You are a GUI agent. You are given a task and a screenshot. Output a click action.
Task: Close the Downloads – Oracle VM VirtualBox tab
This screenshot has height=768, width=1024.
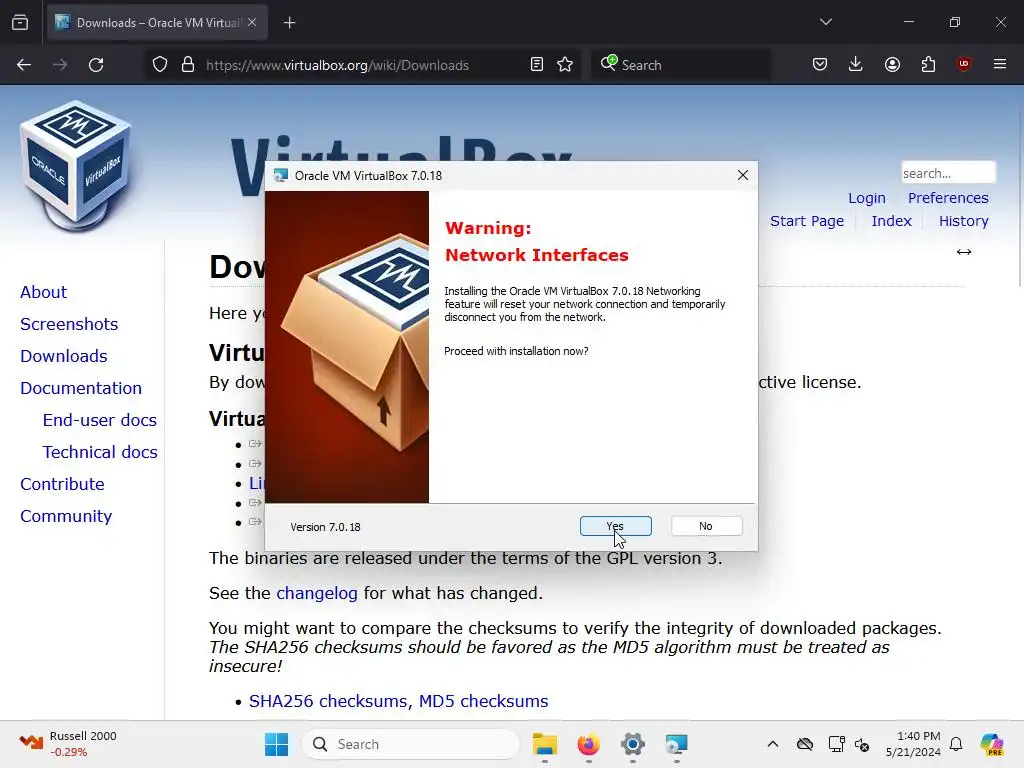point(252,22)
